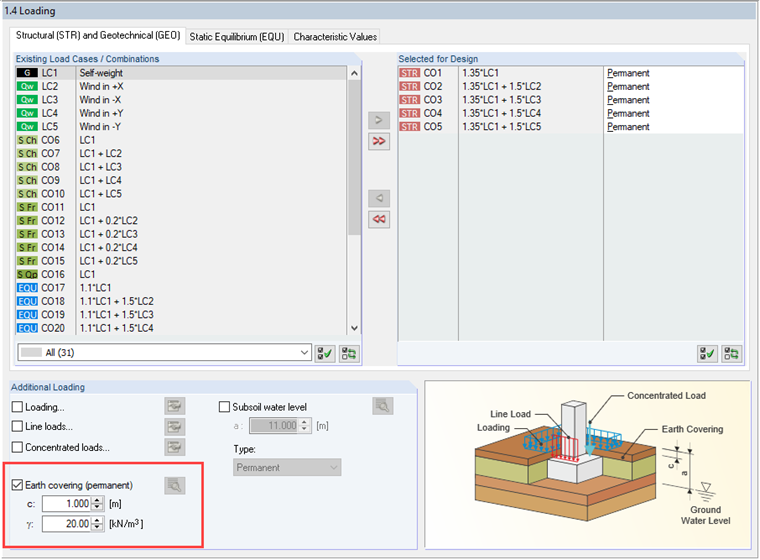Uncheck Earth covering (permanent) checkbox
The image size is (760, 560).
17,485
